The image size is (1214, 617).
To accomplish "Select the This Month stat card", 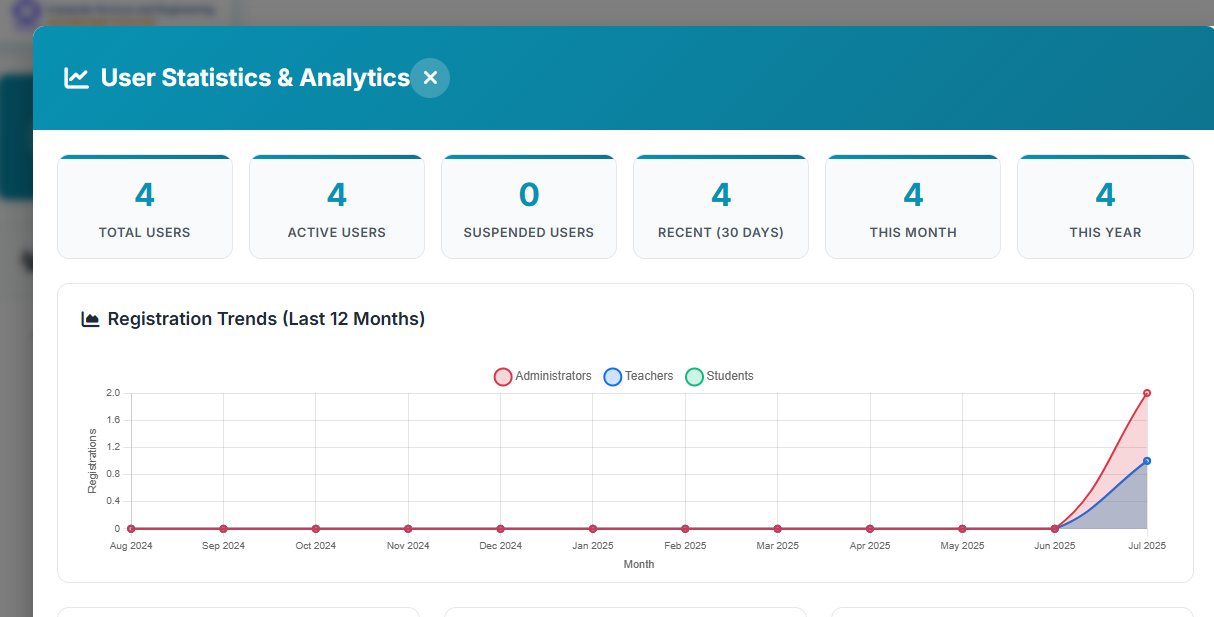I will pos(913,208).
